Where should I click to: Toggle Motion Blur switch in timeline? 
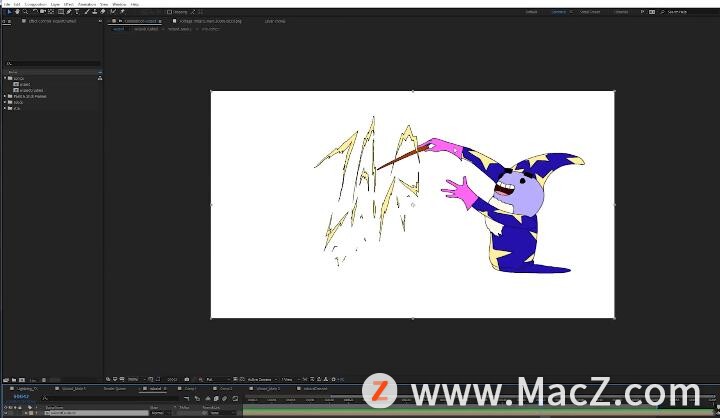point(225,398)
